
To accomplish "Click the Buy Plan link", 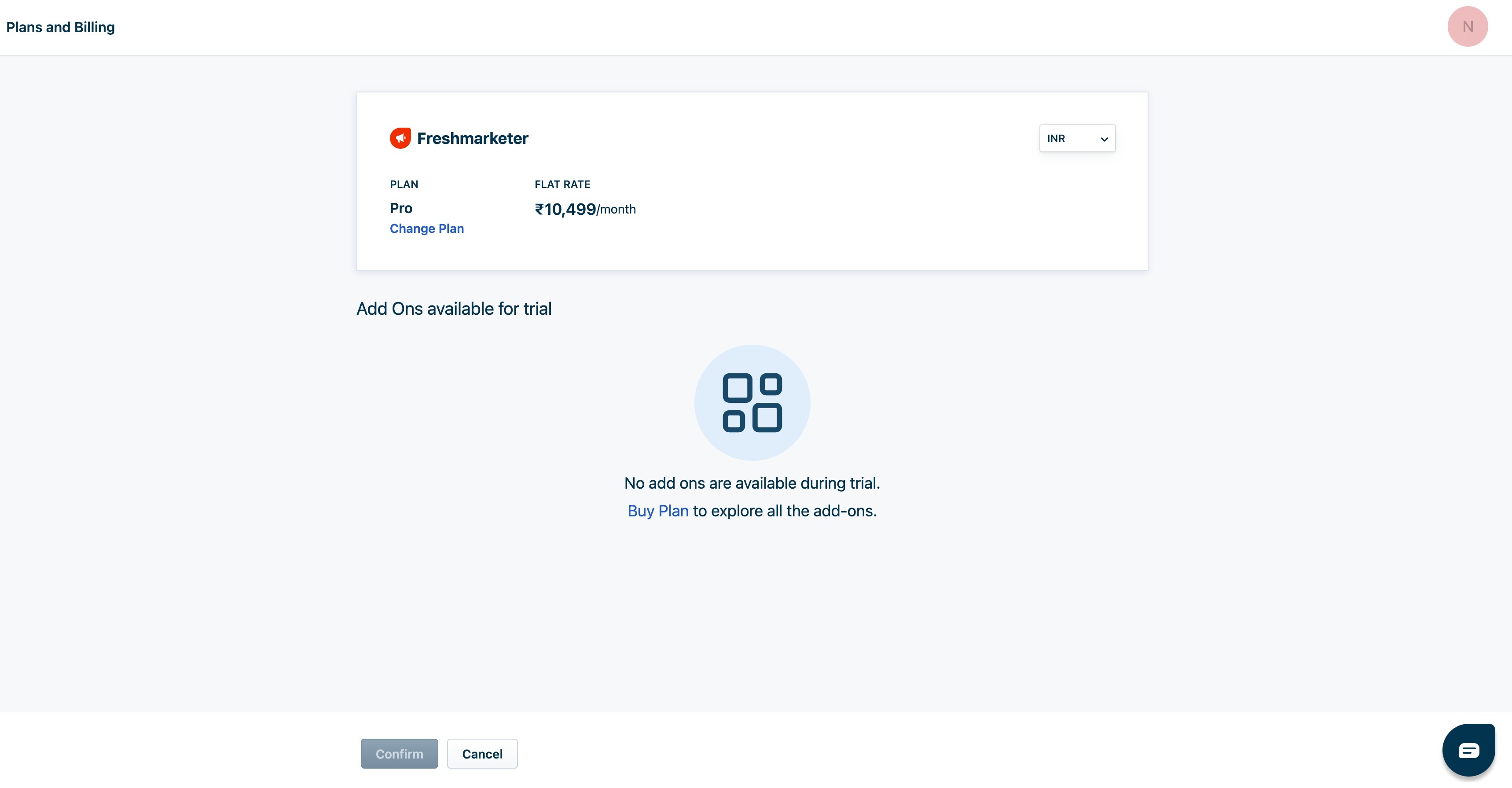I will tap(657, 511).
